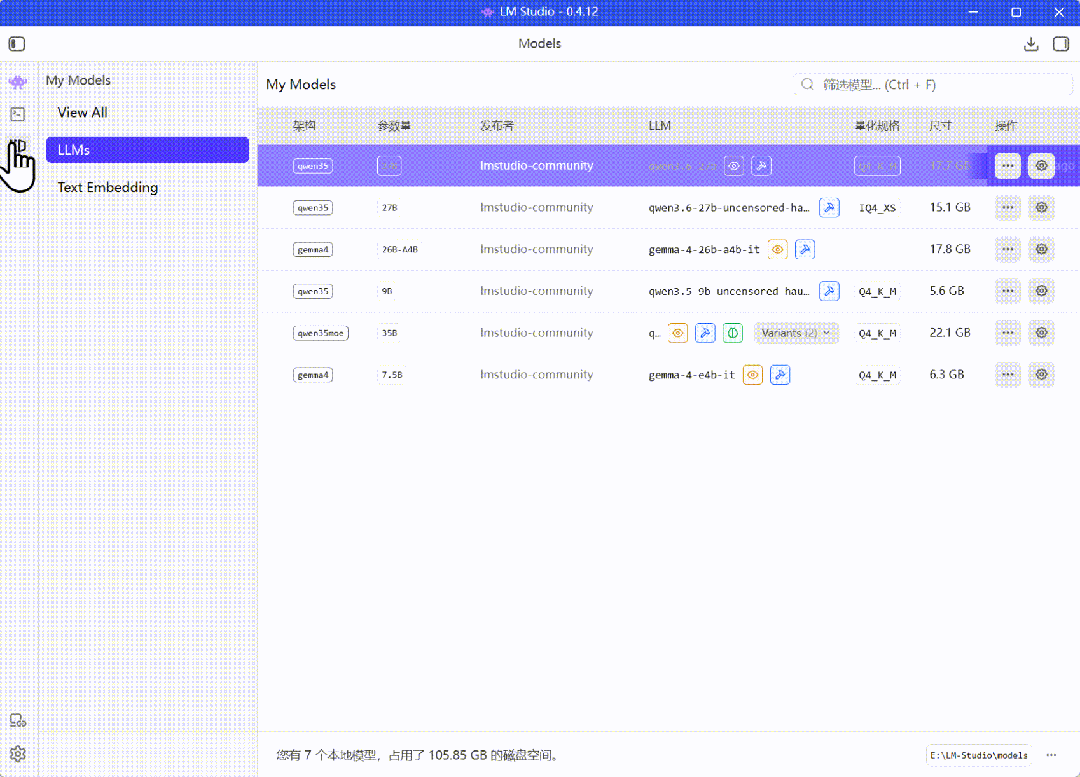1080x777 pixels.
Task: Sort by the 量化规格 column header
Action: [877, 125]
